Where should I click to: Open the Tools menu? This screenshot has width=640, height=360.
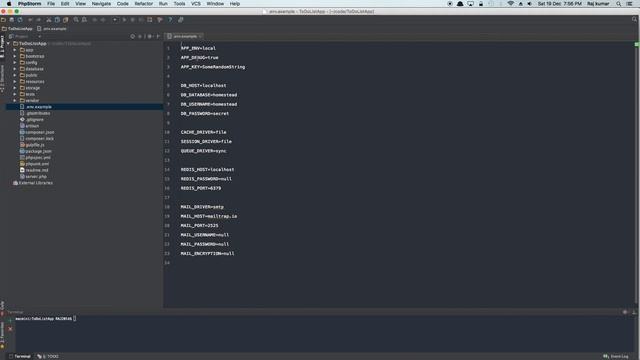[x=179, y=4]
